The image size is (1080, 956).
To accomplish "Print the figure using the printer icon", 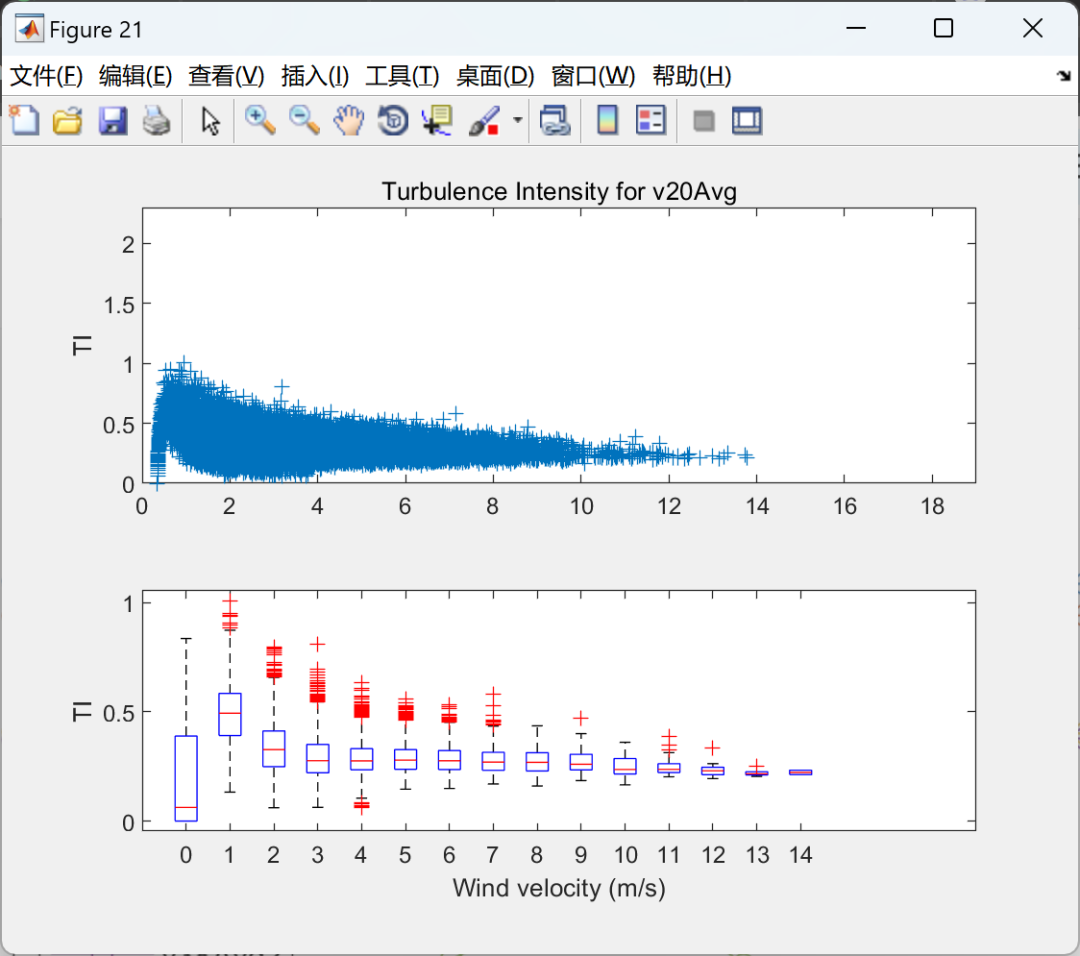I will tap(156, 121).
